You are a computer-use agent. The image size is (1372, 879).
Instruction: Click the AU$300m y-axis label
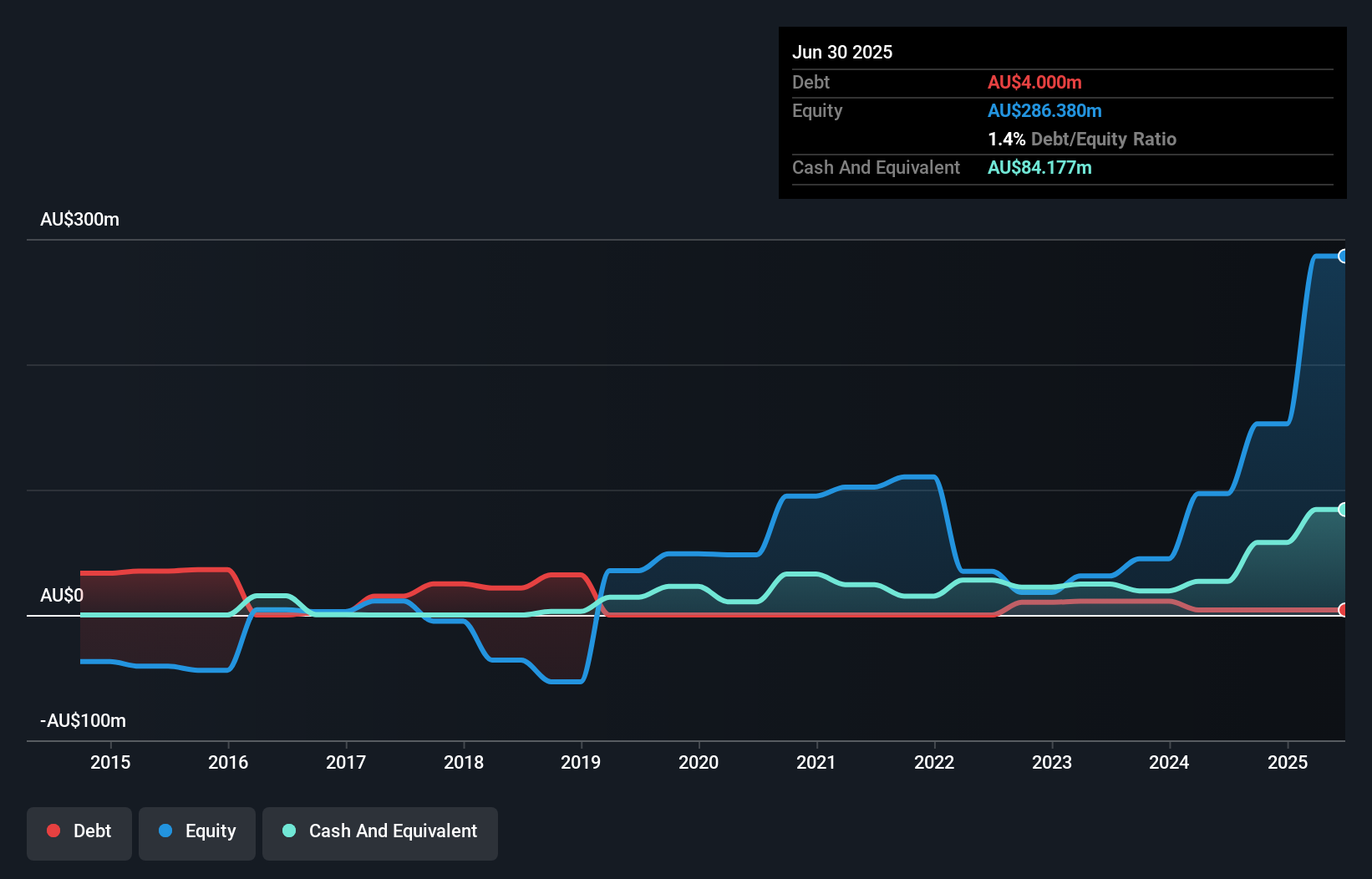point(80,220)
